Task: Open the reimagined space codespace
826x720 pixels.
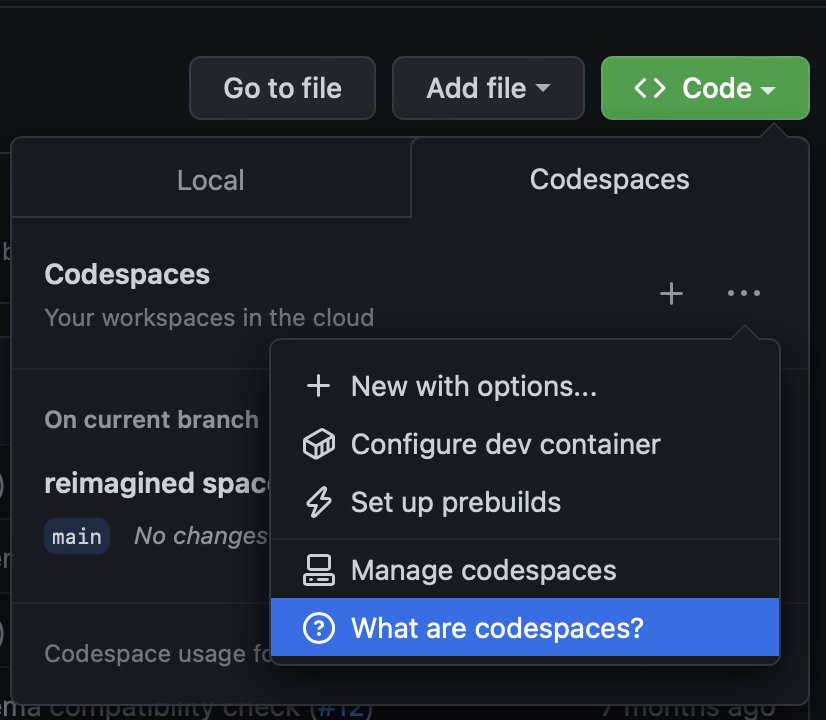Action: 157,484
